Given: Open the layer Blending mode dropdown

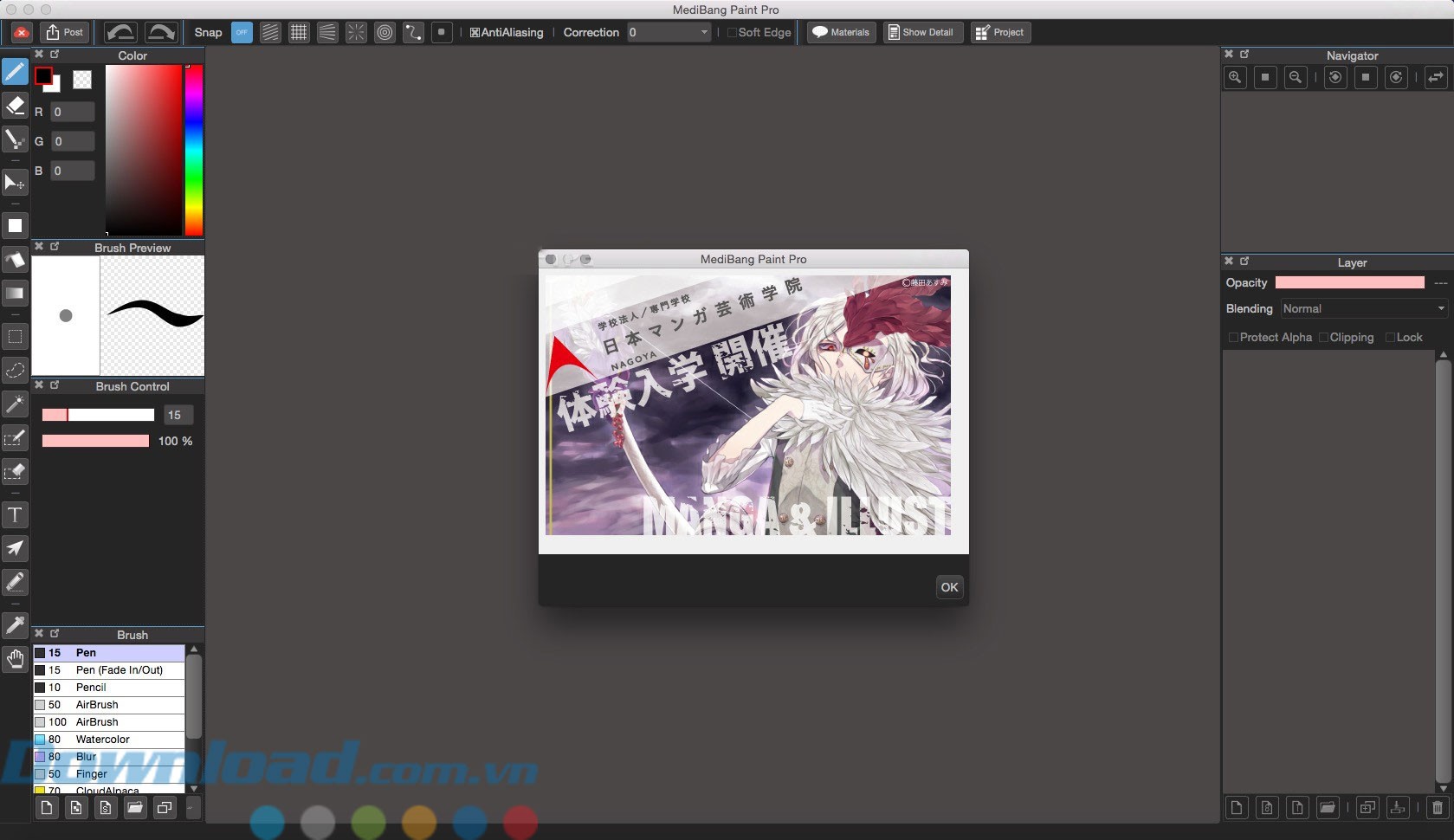Looking at the screenshot, I should coord(1364,308).
